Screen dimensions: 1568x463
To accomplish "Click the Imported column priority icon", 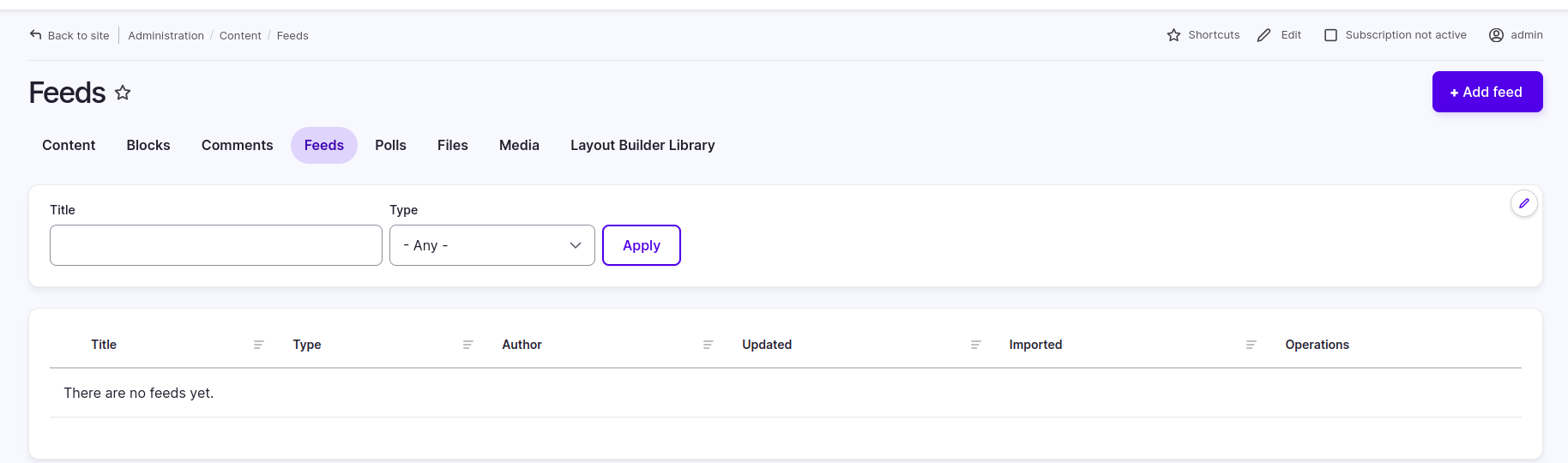I will [1251, 345].
